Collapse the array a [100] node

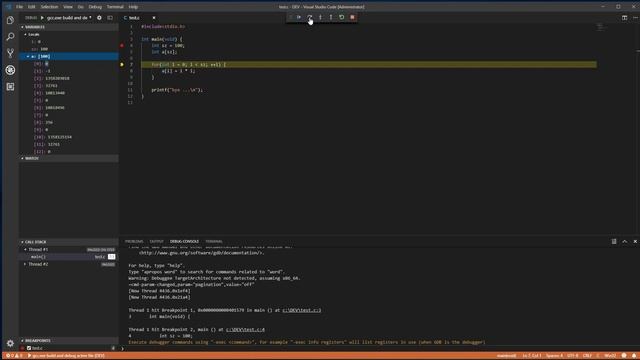click(x=28, y=56)
